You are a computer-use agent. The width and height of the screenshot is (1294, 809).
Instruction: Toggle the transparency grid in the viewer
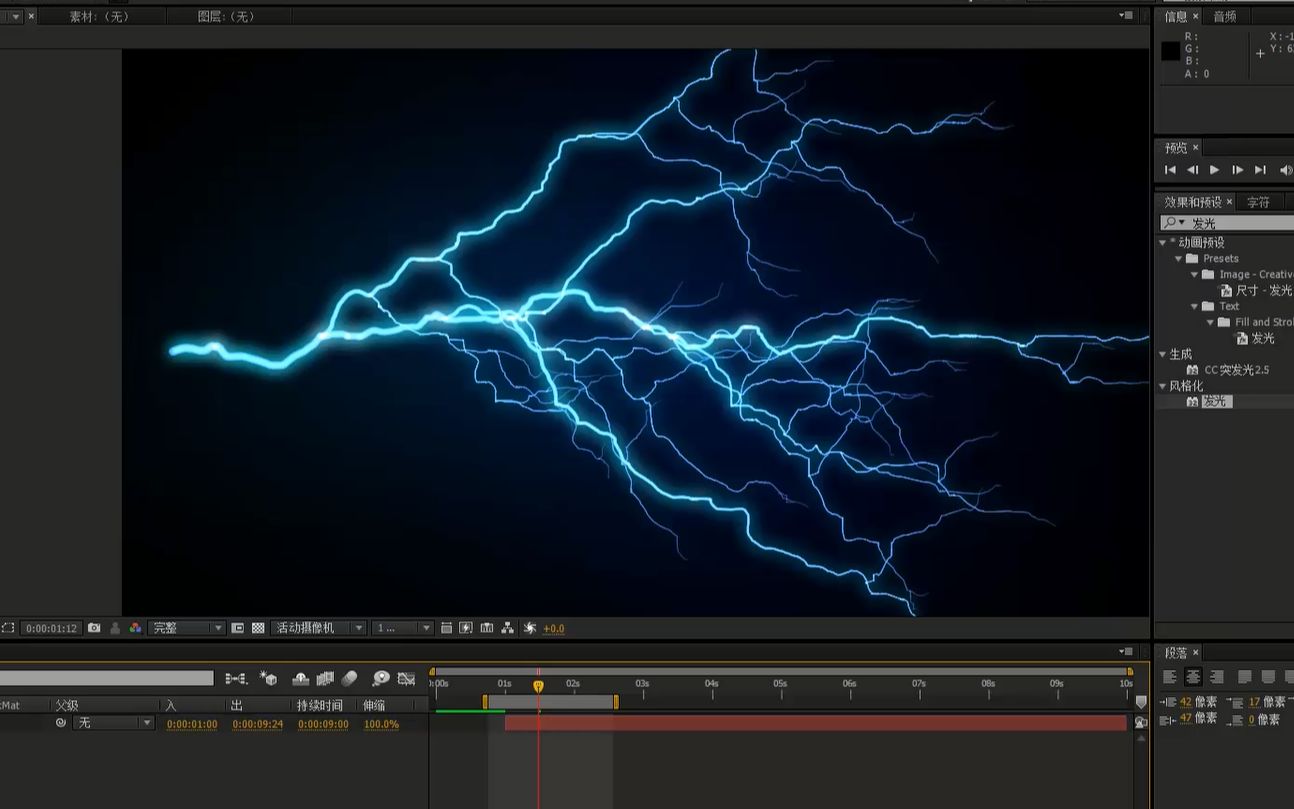[258, 628]
